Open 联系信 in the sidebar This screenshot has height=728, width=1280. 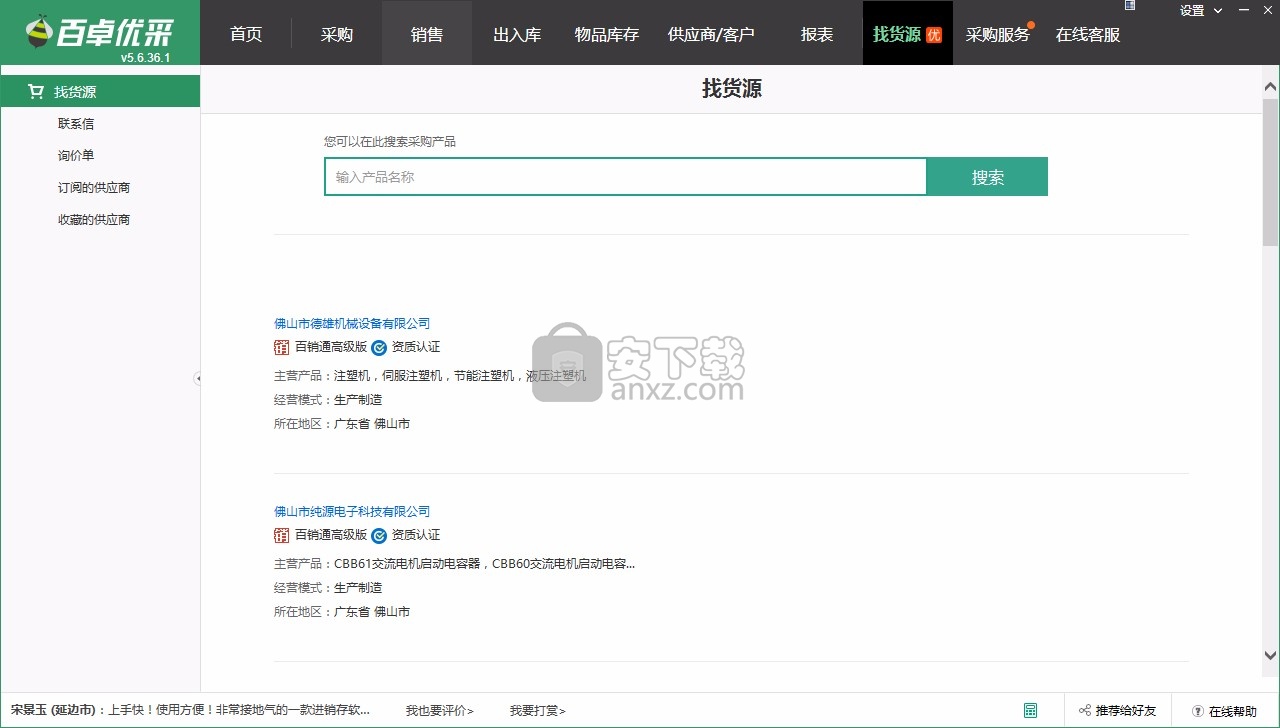click(76, 124)
